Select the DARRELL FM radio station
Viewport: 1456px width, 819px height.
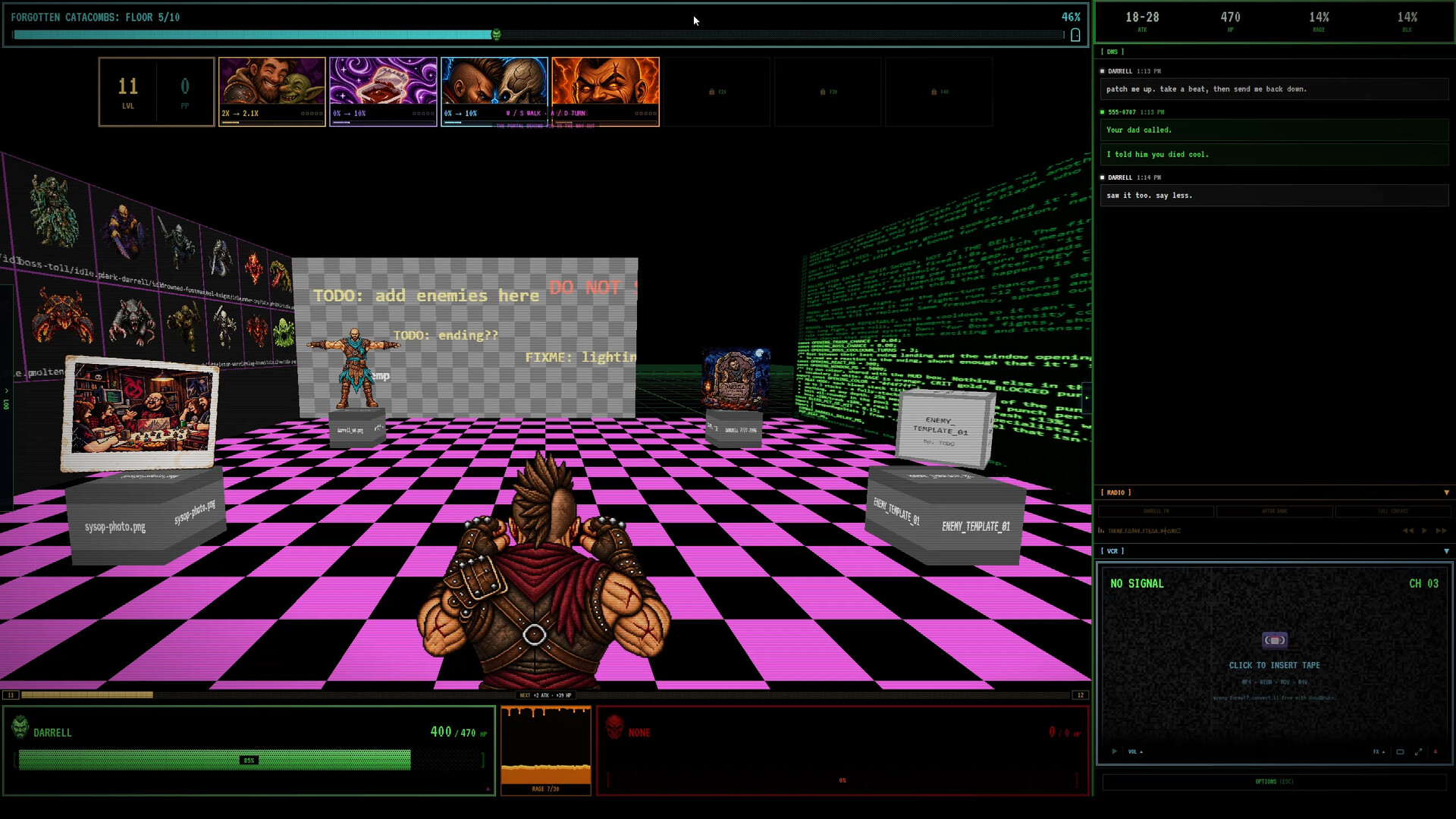pos(1156,512)
